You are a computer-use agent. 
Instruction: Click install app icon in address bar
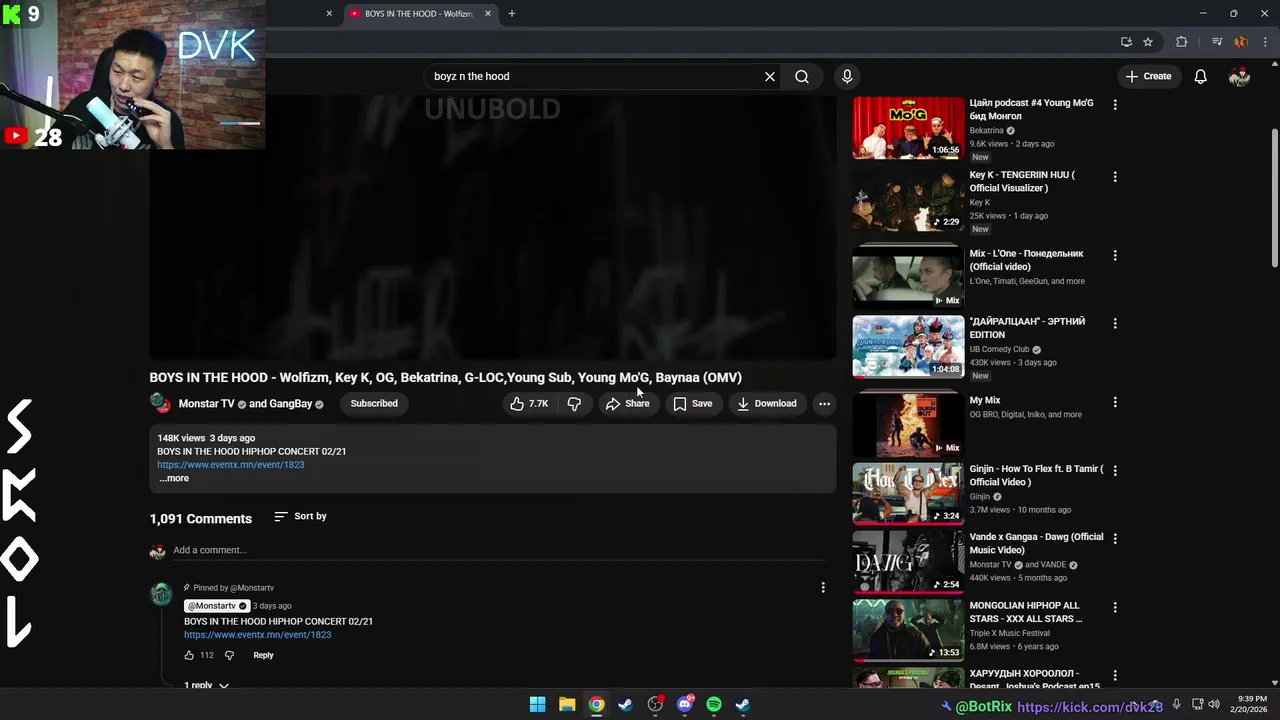pos(1126,42)
